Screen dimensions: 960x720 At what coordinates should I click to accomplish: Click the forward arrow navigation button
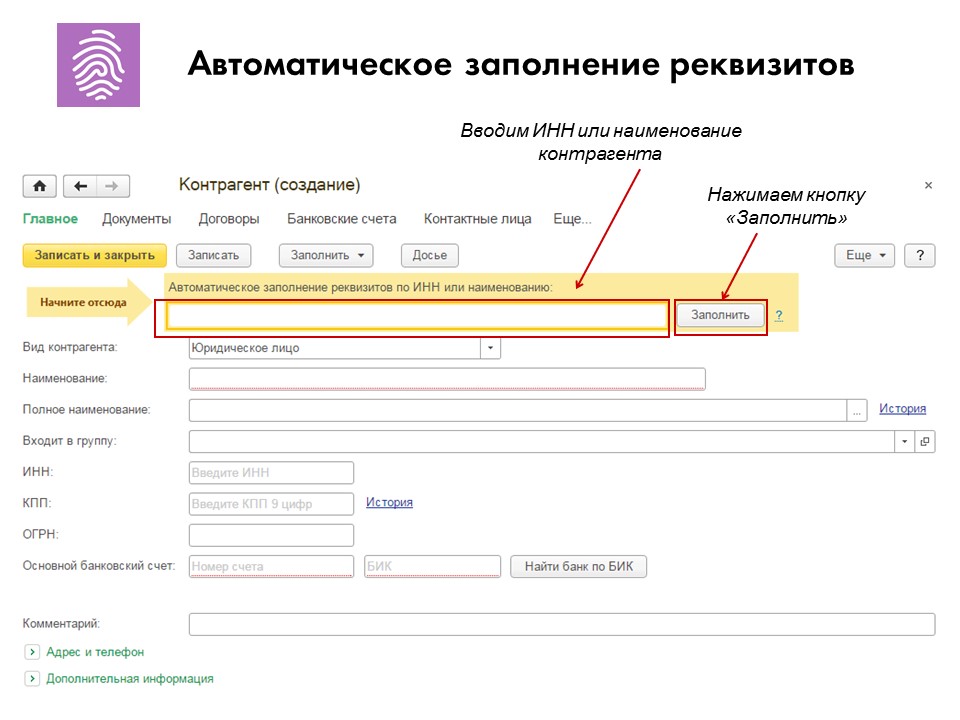[112, 186]
